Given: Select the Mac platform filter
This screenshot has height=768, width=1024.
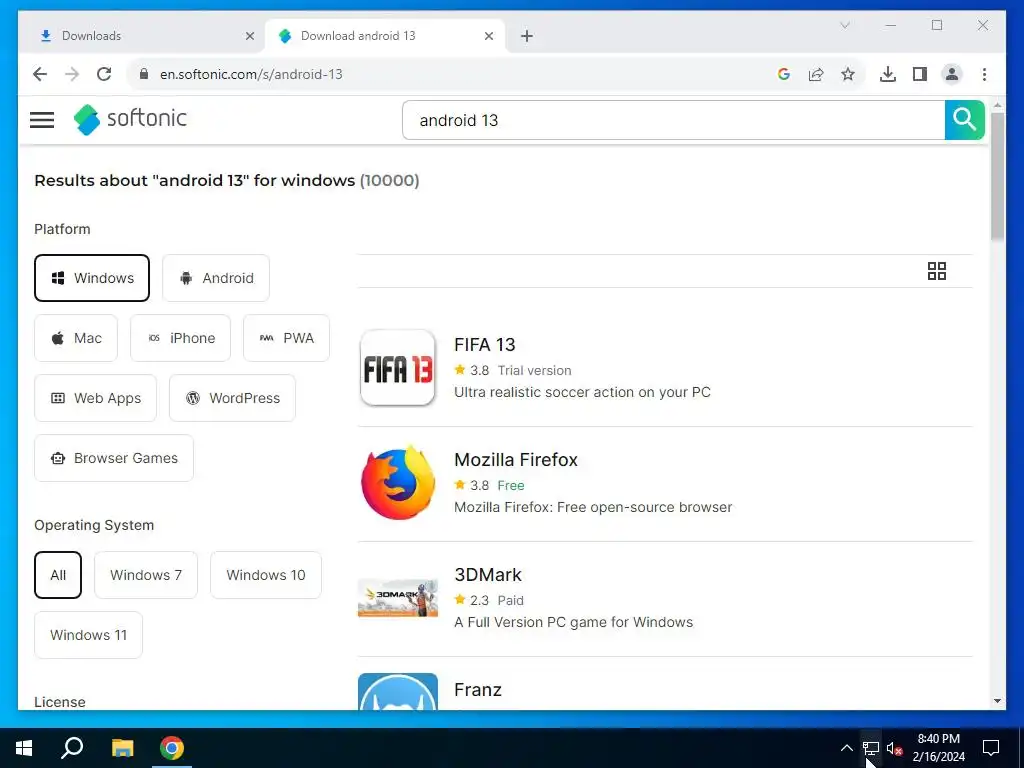Looking at the screenshot, I should coord(76,338).
